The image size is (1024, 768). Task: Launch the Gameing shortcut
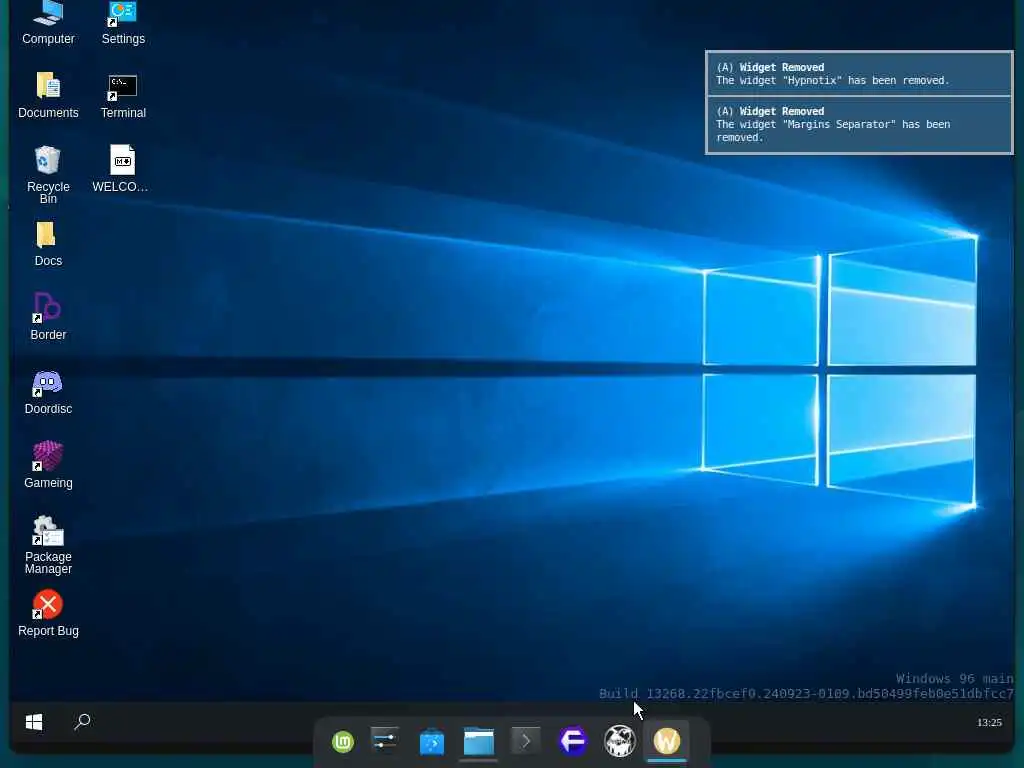[48, 466]
